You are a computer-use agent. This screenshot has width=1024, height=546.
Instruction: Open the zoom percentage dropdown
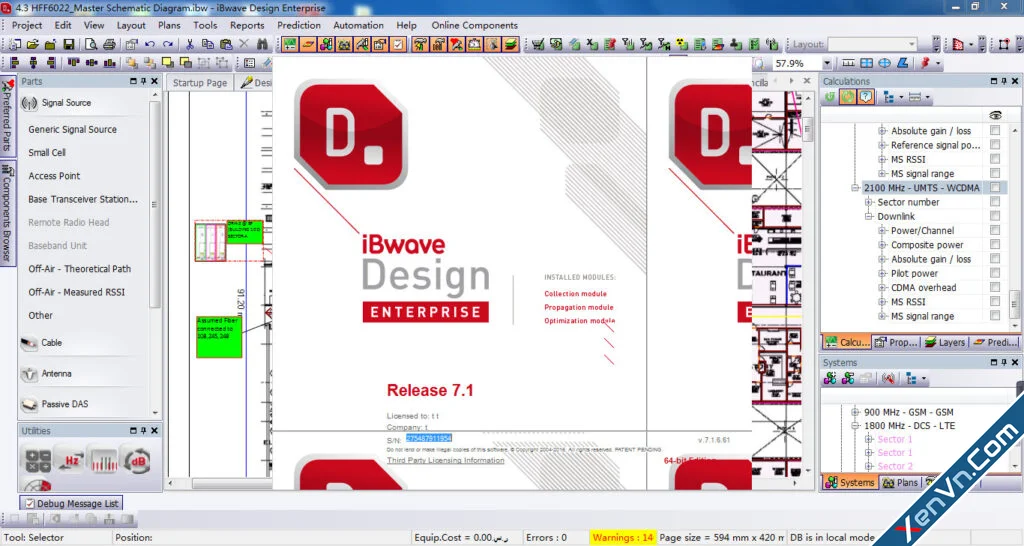[827, 63]
